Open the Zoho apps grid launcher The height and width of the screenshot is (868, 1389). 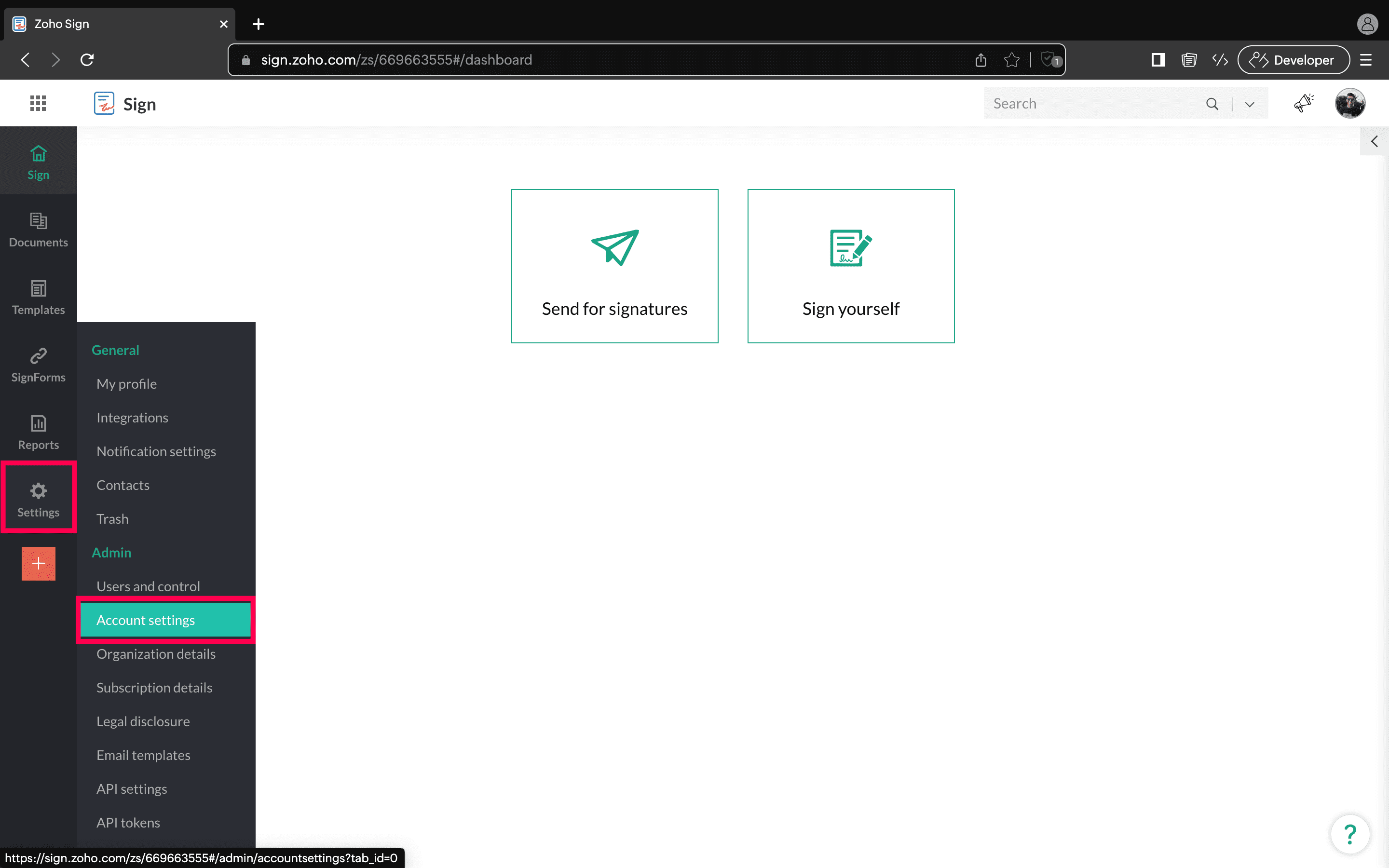click(38, 103)
